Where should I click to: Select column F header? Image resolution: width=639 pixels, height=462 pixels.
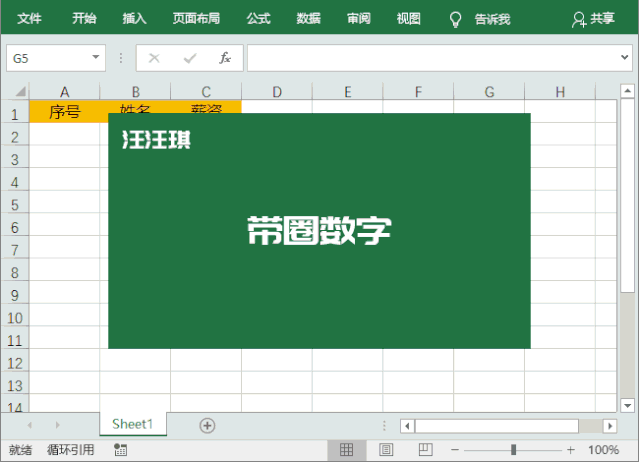[x=418, y=92]
